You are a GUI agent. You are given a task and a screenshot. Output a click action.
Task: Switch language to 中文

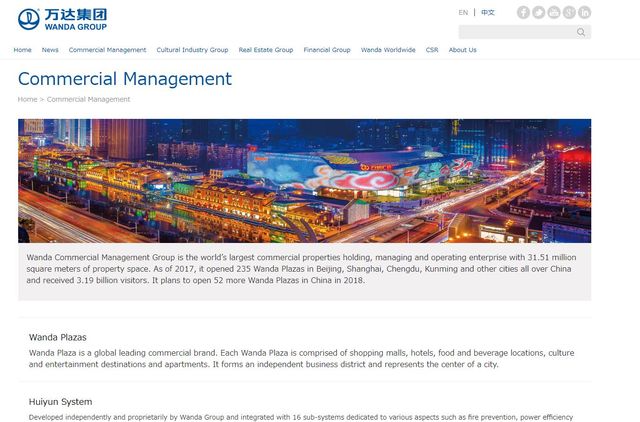click(x=488, y=13)
